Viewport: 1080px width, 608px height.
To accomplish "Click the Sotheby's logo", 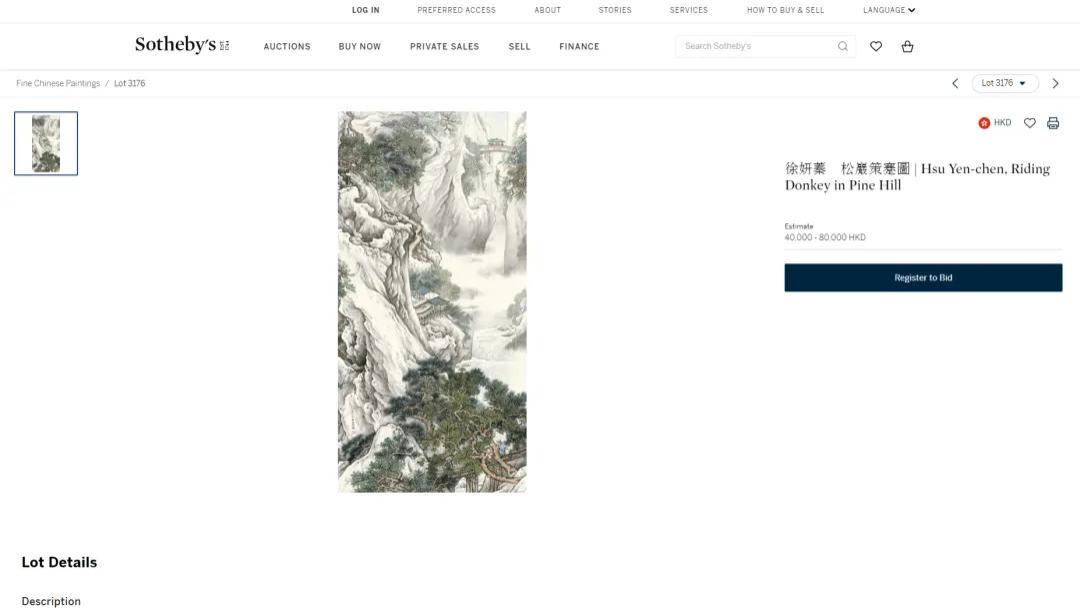I will coord(181,45).
